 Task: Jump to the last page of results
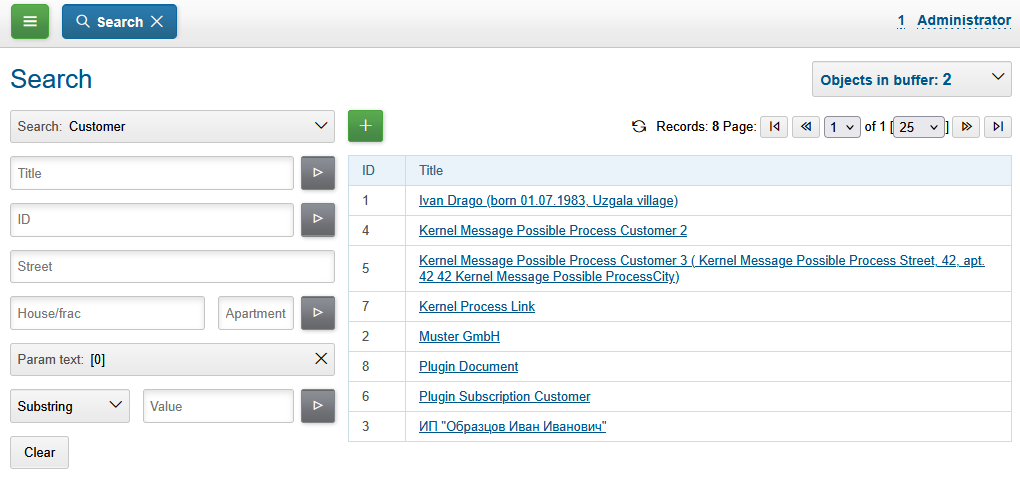click(x=997, y=127)
